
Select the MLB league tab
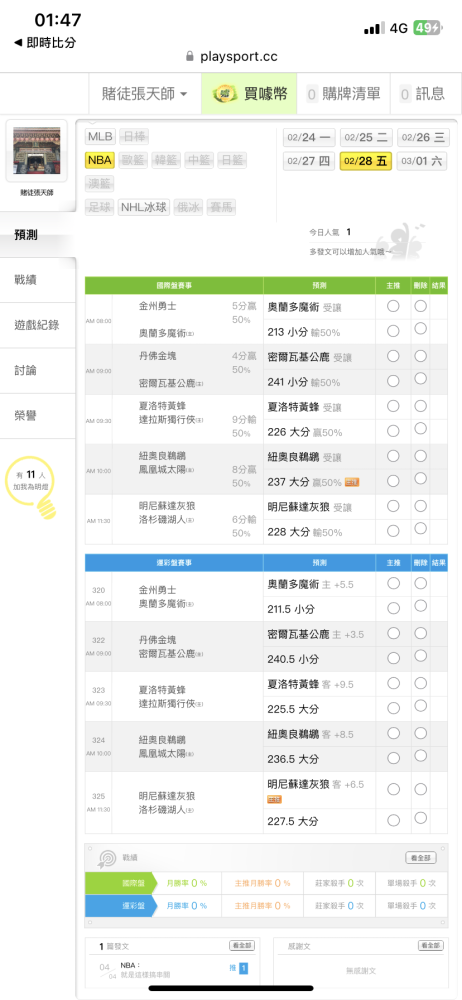click(100, 136)
